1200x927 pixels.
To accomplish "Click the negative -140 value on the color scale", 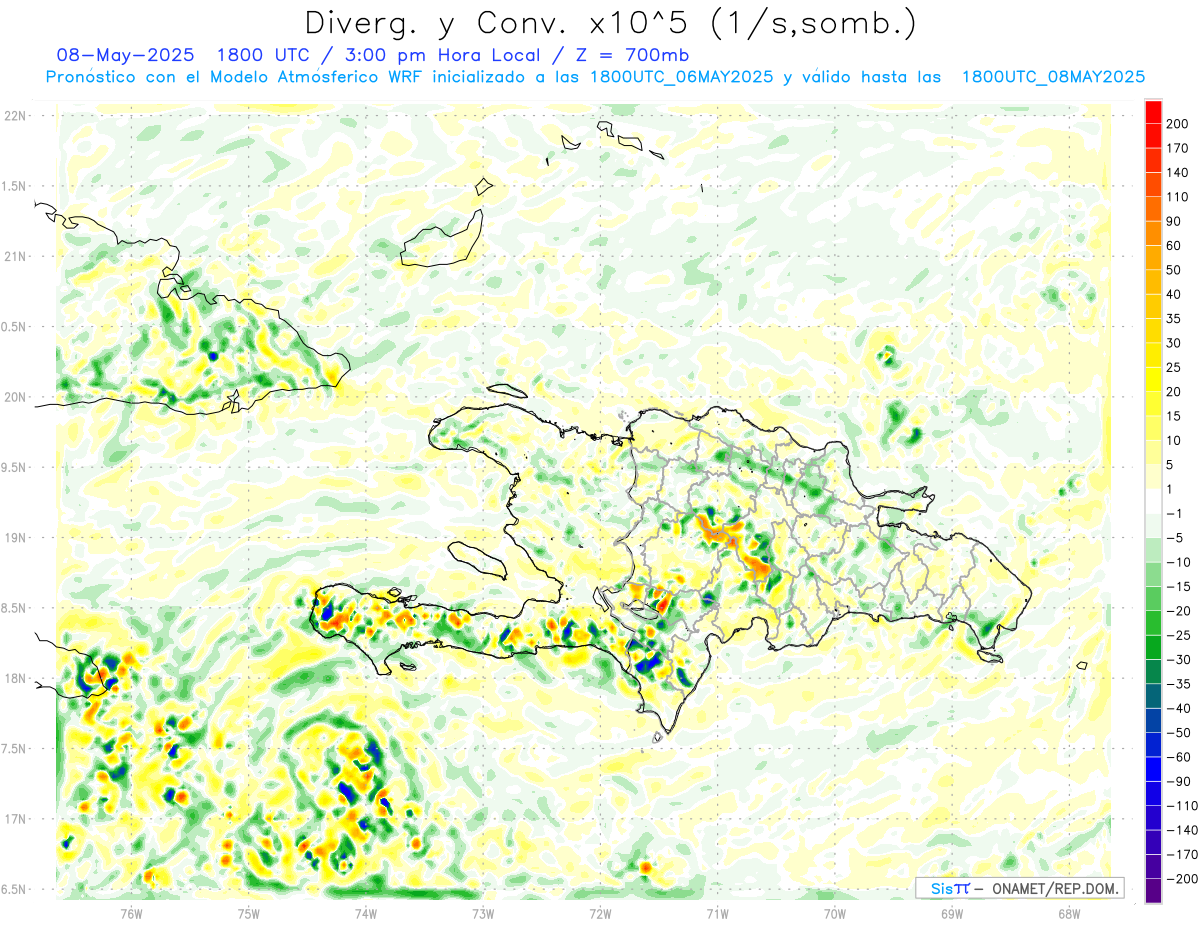I will (x=1180, y=830).
